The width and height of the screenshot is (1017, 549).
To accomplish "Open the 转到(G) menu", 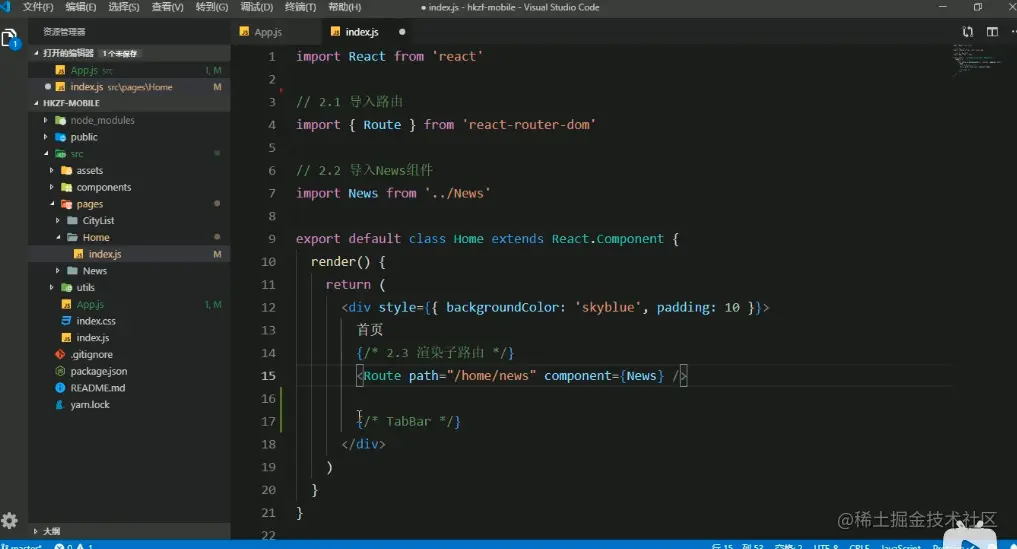I will (212, 7).
